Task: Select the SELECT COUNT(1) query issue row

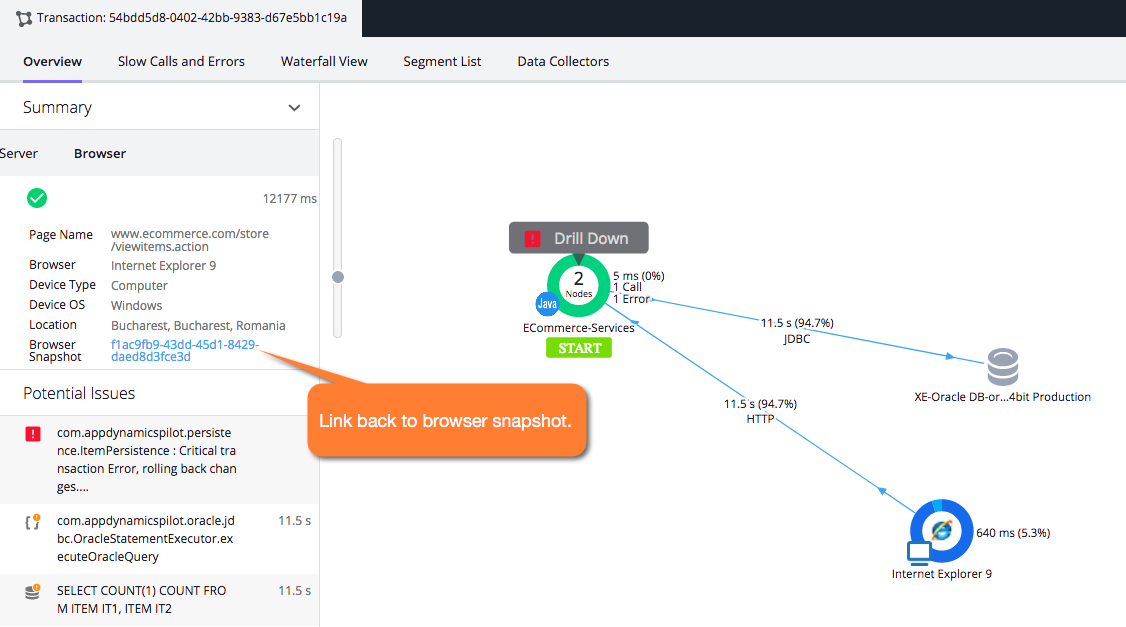Action: [159, 600]
